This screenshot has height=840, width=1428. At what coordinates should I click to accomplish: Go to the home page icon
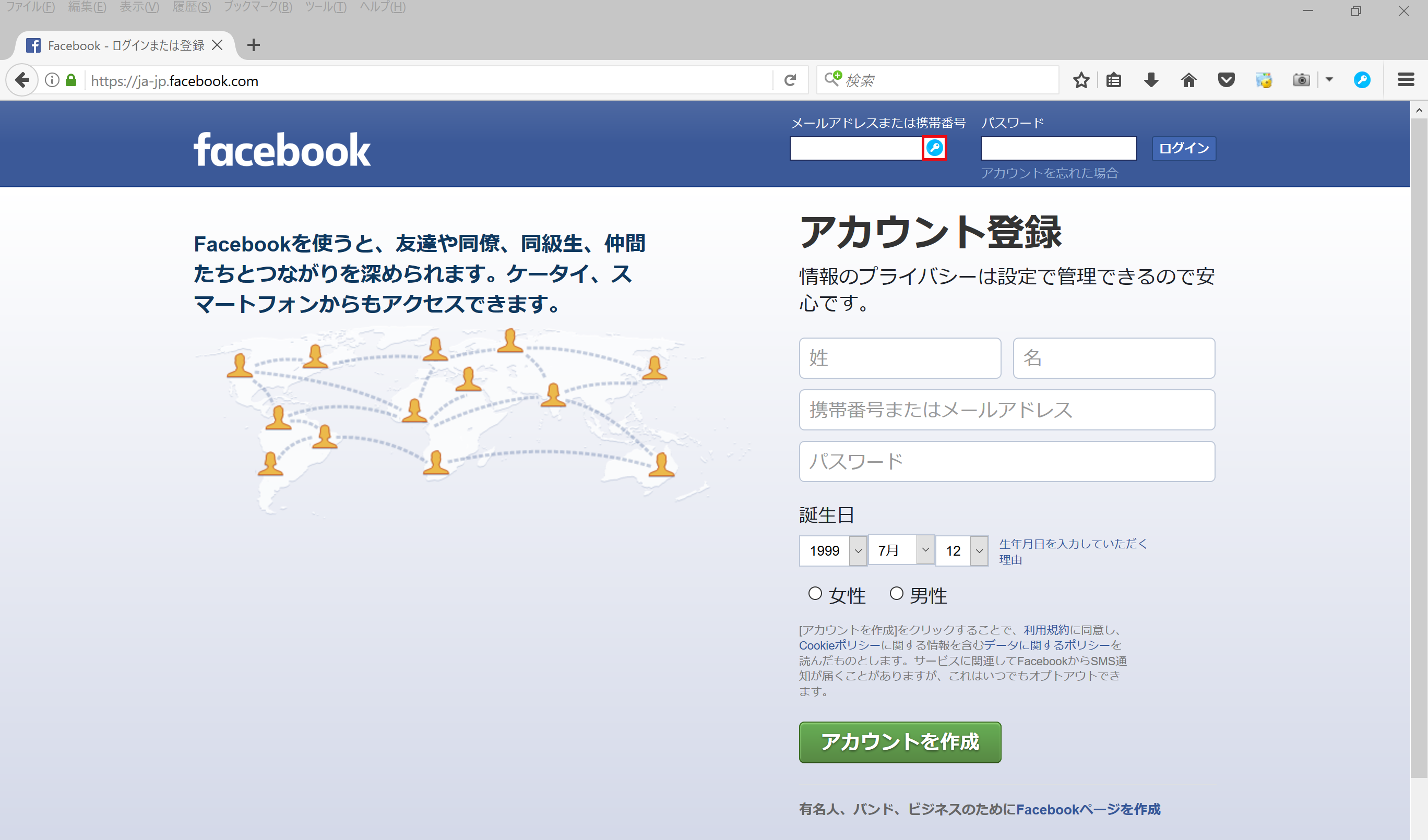pyautogui.click(x=1189, y=80)
